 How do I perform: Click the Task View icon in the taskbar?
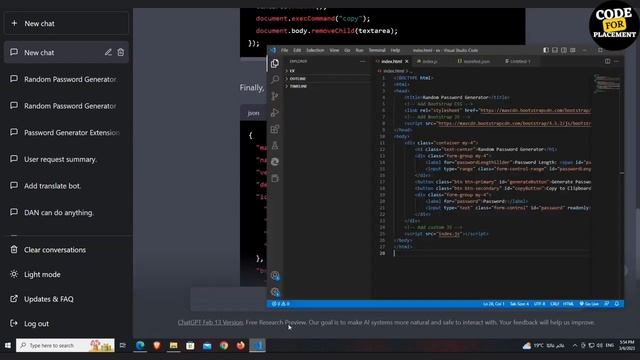point(122,345)
